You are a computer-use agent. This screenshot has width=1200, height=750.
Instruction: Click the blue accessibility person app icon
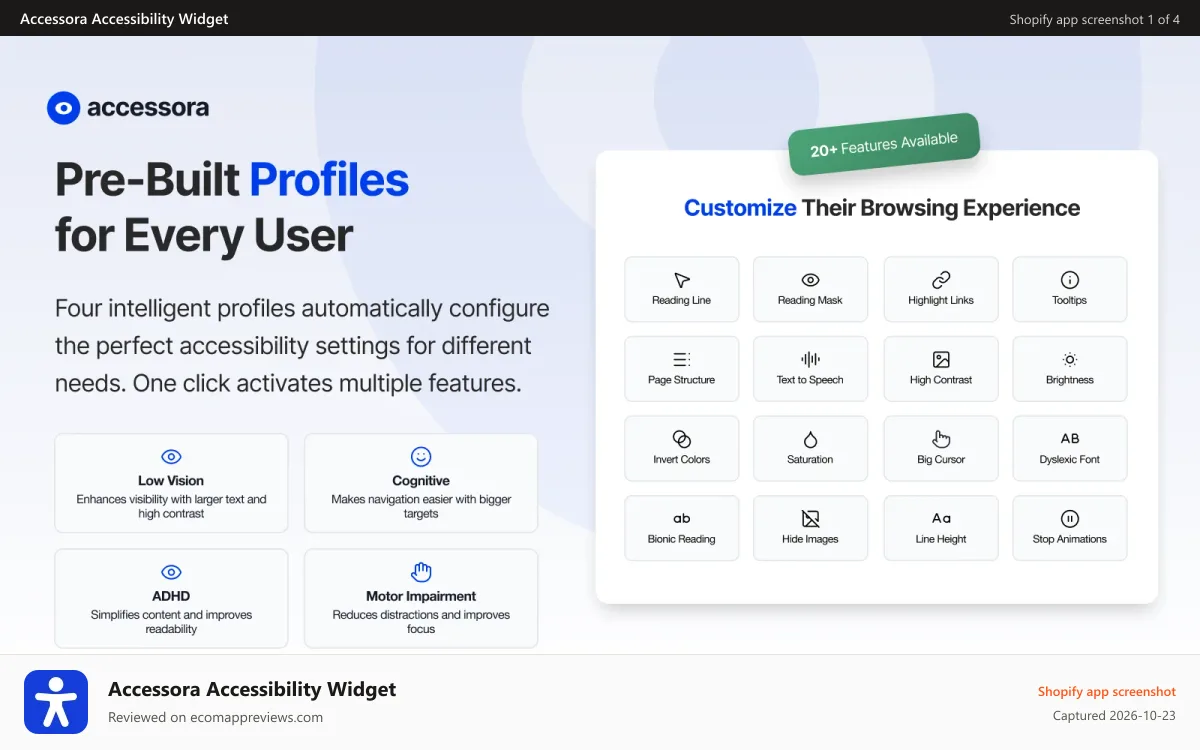point(56,702)
